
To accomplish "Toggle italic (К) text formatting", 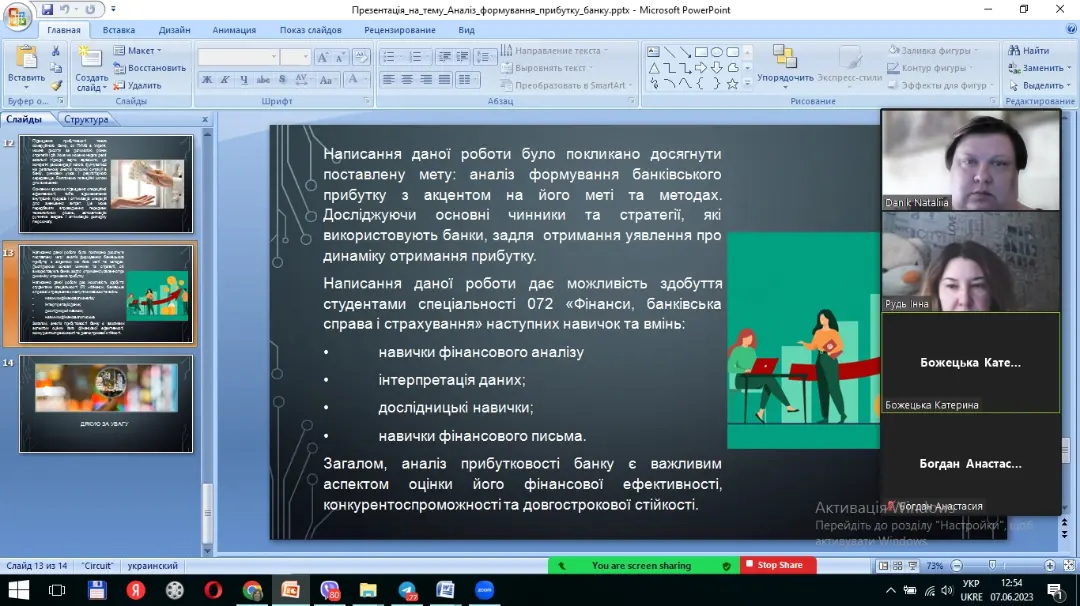I will click(226, 80).
